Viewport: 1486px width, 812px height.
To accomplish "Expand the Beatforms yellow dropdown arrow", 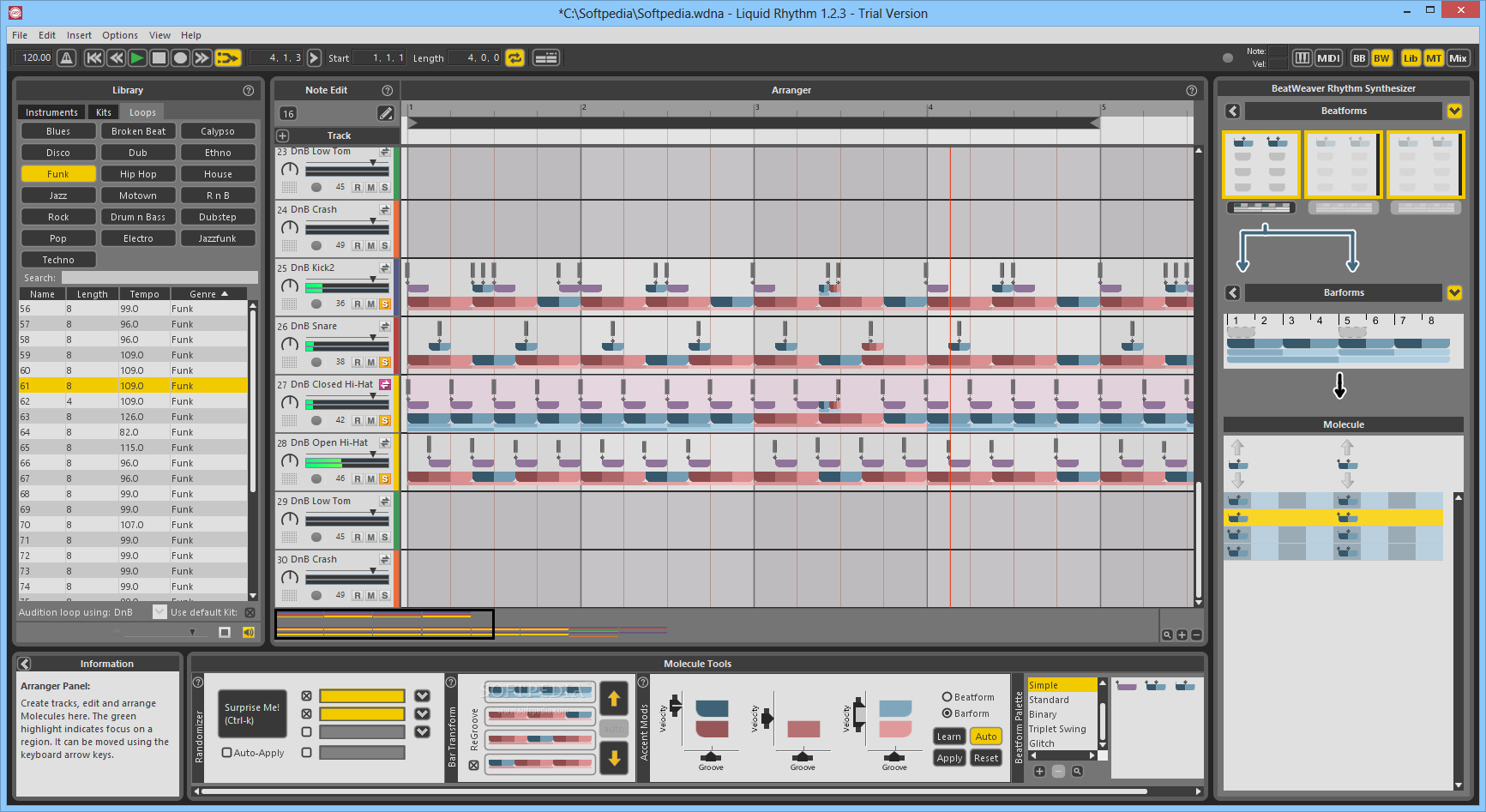I will click(x=1454, y=111).
